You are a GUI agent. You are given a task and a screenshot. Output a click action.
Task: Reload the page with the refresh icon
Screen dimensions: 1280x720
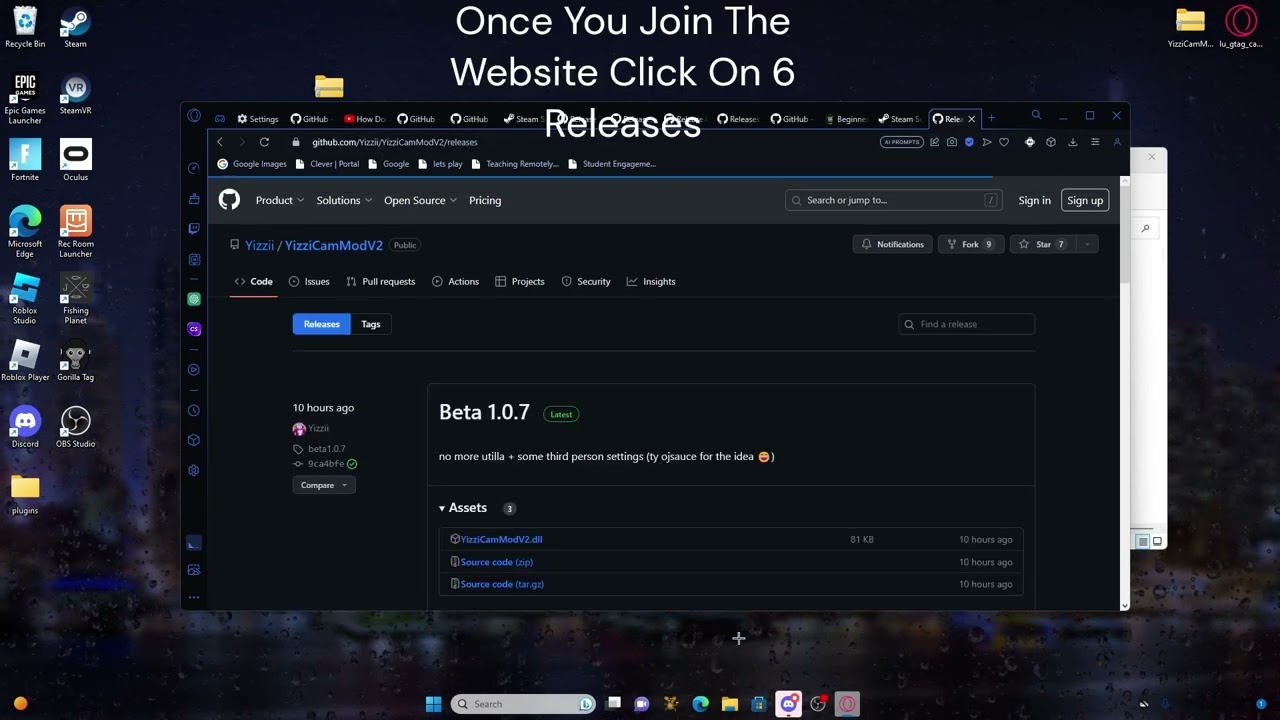[264, 142]
